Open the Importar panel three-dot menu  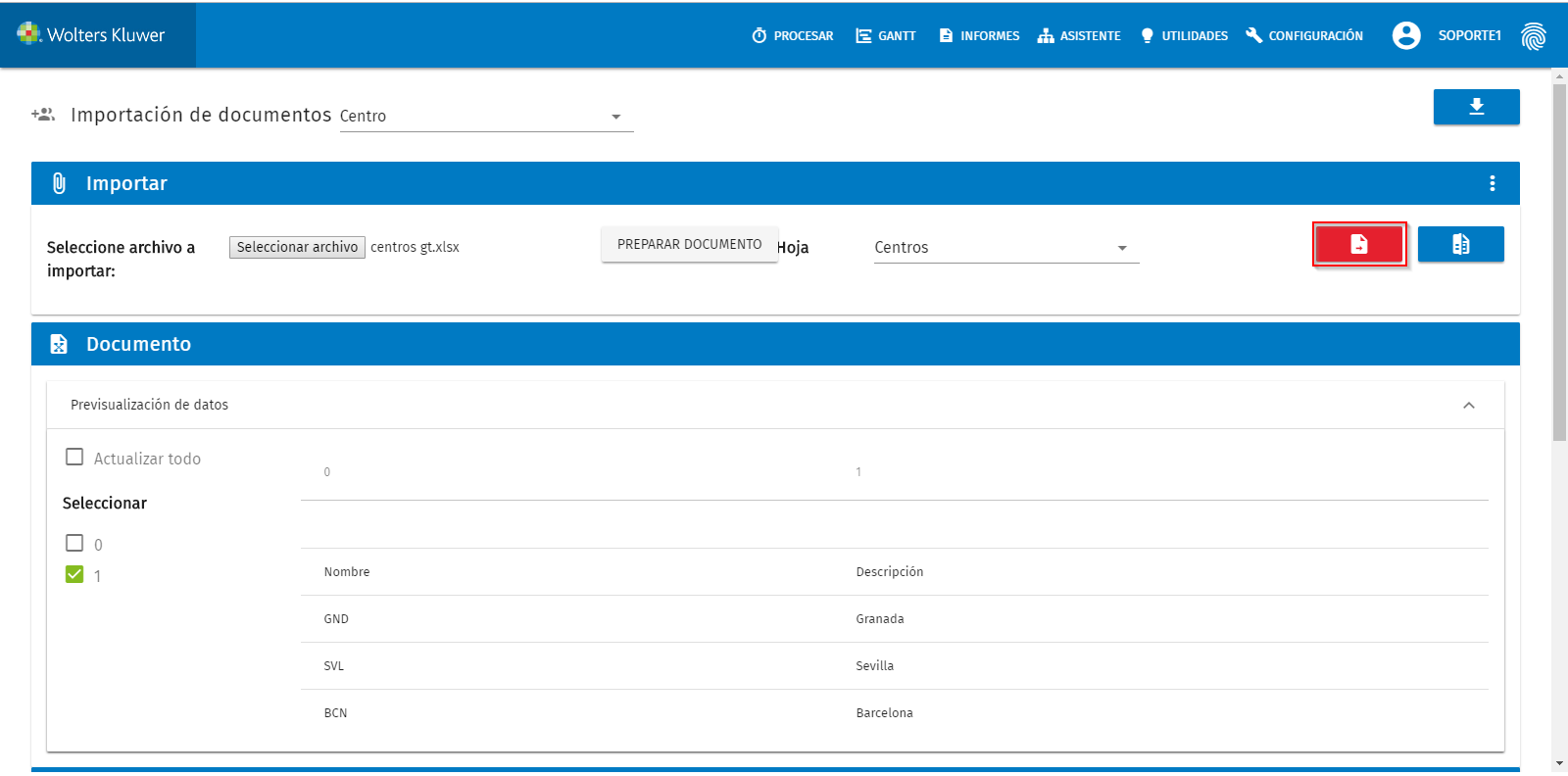[1492, 183]
